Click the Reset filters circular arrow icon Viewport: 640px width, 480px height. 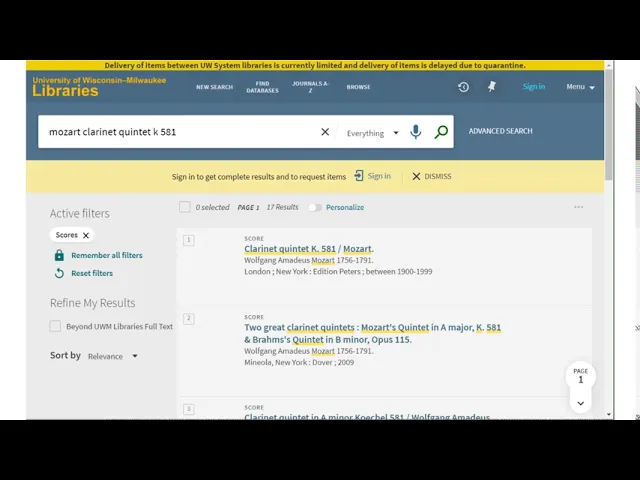coord(59,273)
